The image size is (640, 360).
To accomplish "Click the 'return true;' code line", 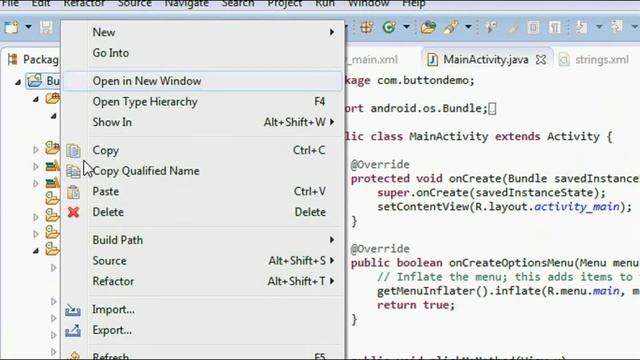I will point(416,305).
